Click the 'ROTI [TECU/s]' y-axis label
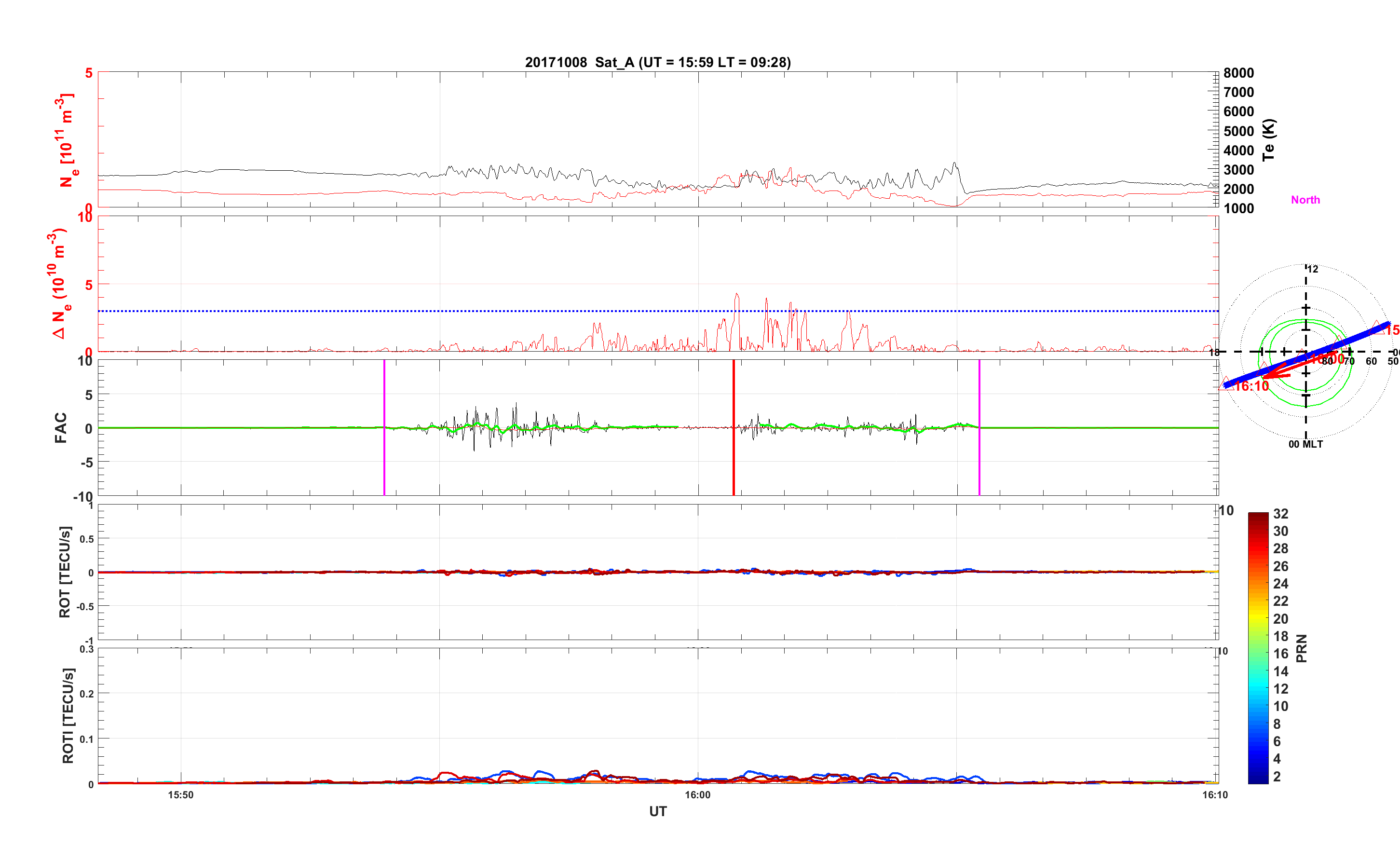The image size is (1400, 847). tap(68, 715)
